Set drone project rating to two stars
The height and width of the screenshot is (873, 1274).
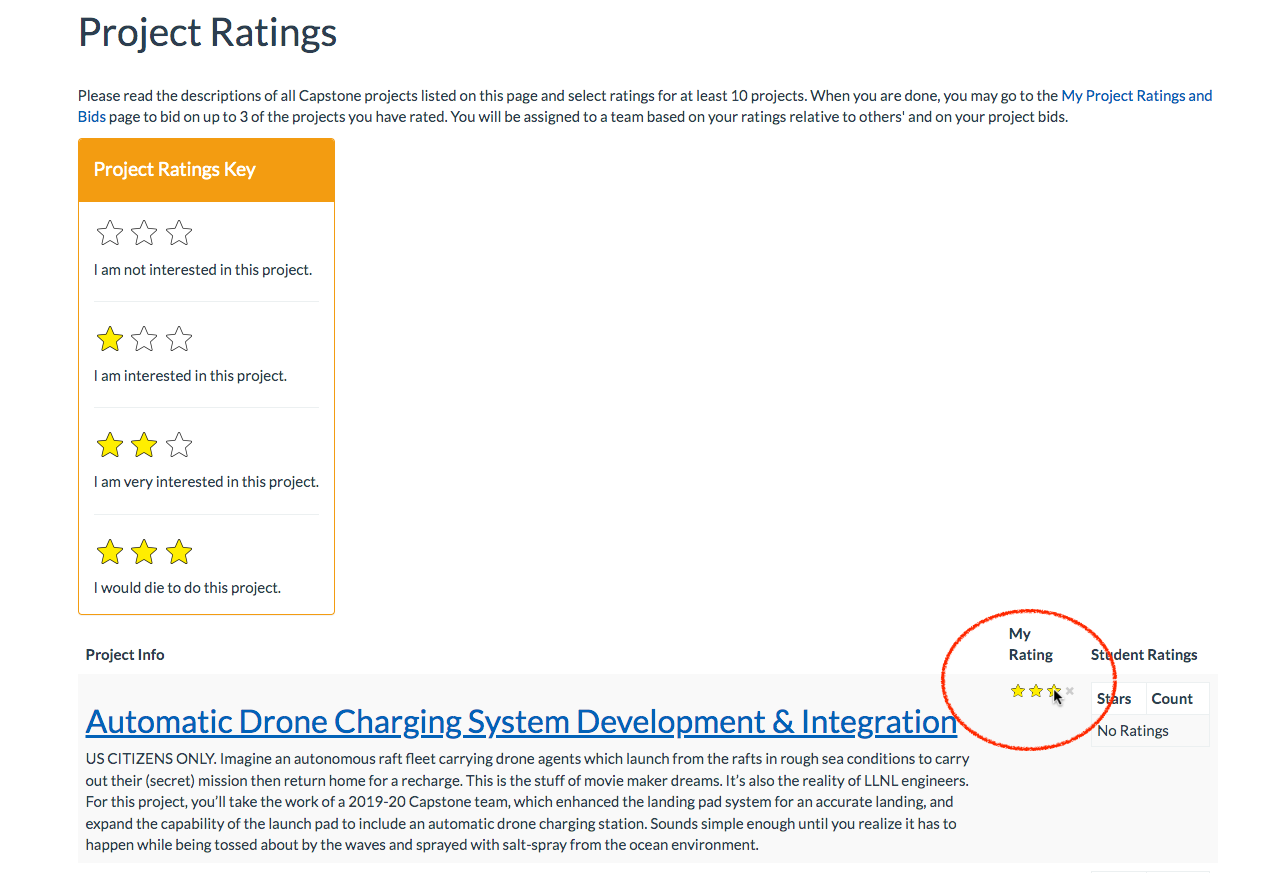(x=1036, y=691)
